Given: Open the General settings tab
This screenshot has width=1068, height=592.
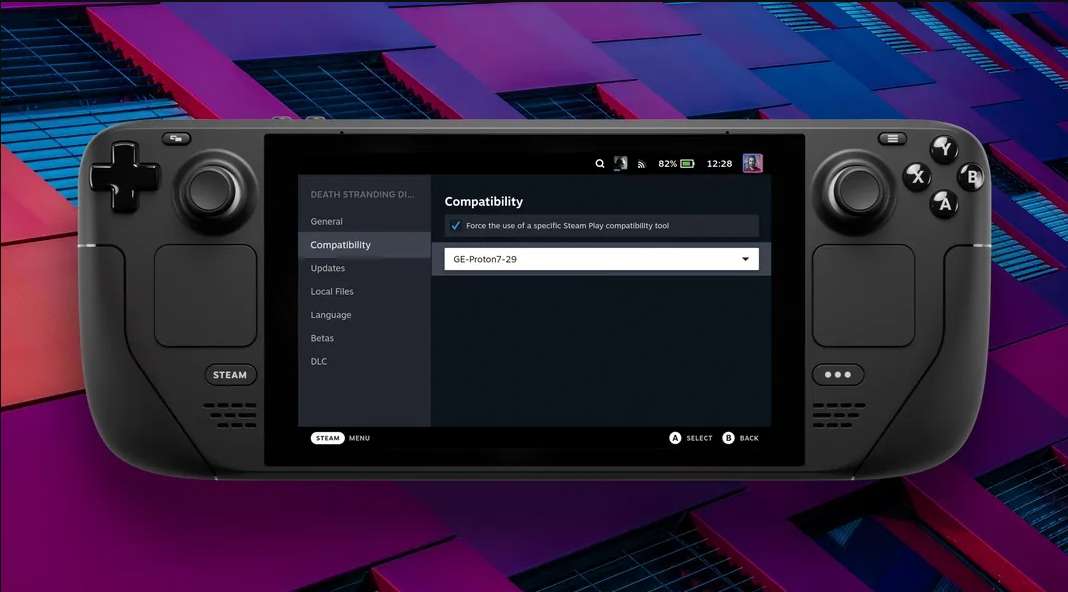Looking at the screenshot, I should click(364, 221).
